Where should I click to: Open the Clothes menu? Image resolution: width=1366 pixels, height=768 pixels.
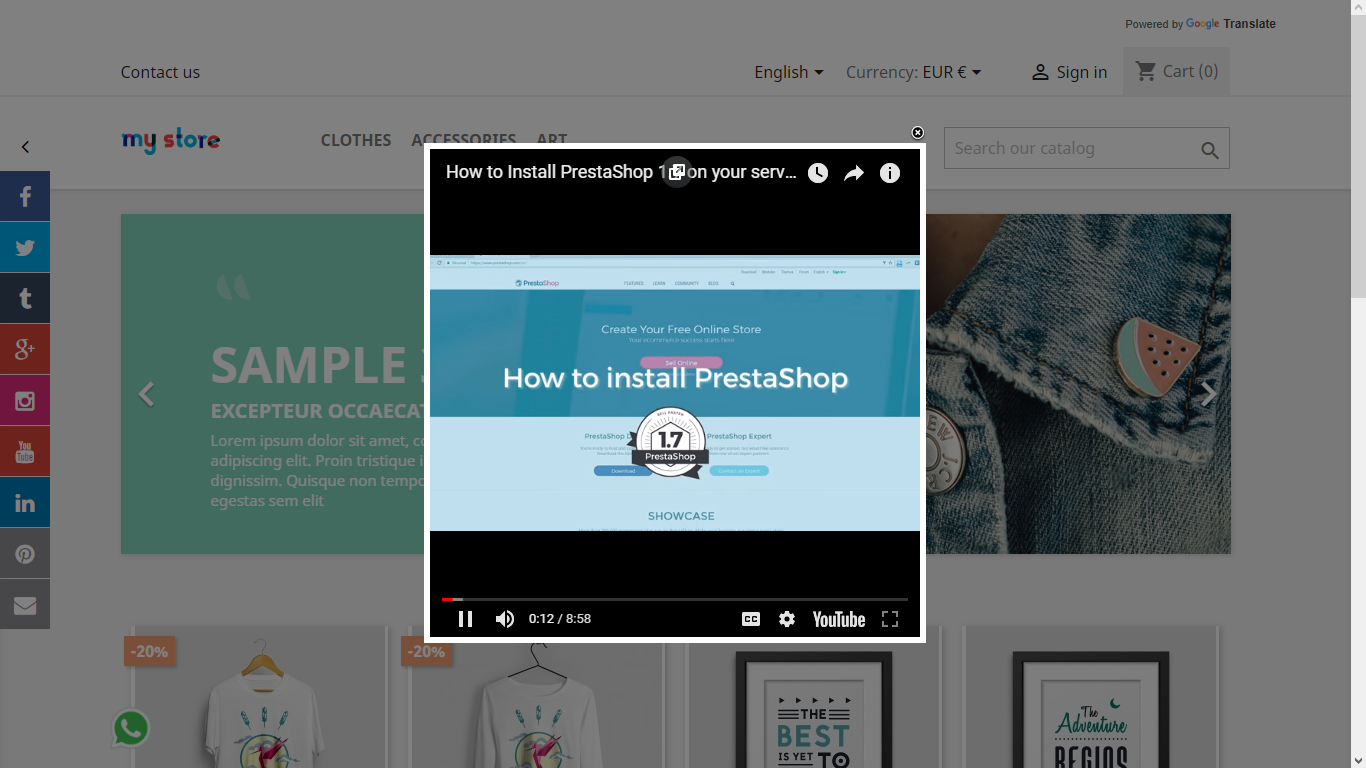pyautogui.click(x=356, y=140)
